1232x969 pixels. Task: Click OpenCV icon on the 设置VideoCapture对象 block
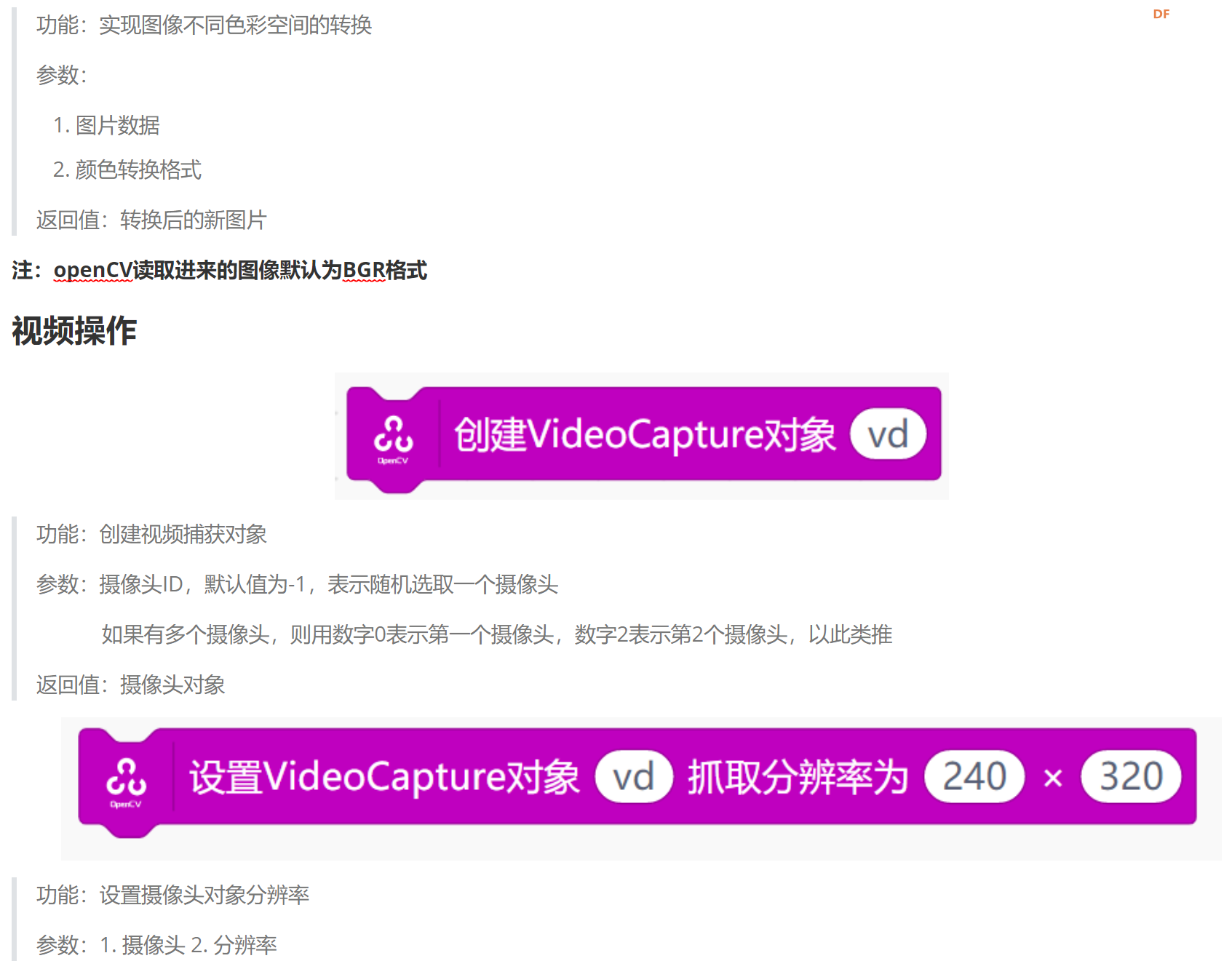pos(126,782)
